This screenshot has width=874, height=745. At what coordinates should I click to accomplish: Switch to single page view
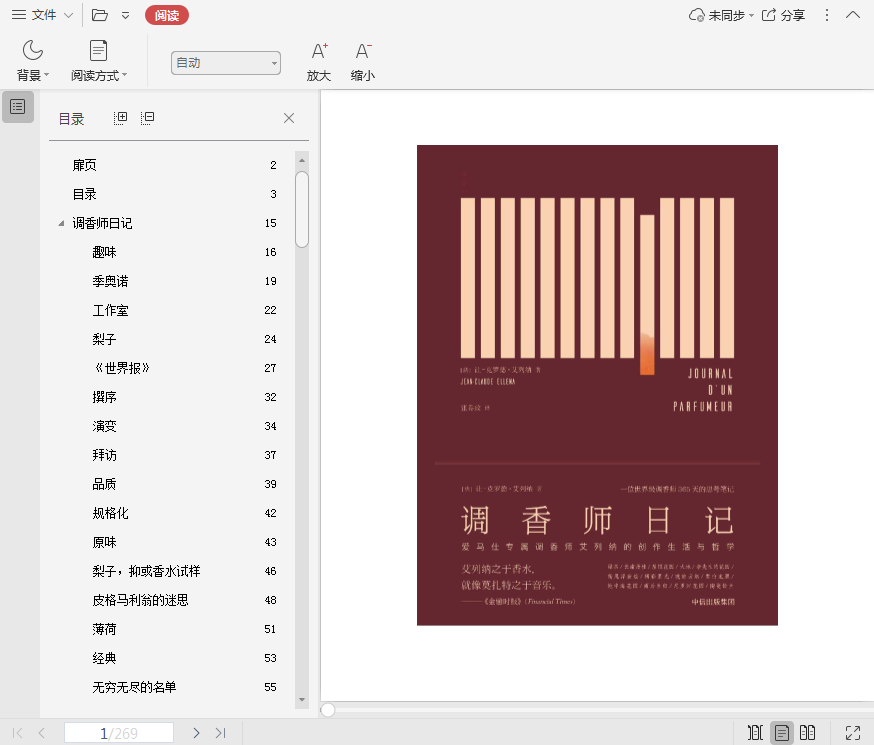tap(782, 733)
